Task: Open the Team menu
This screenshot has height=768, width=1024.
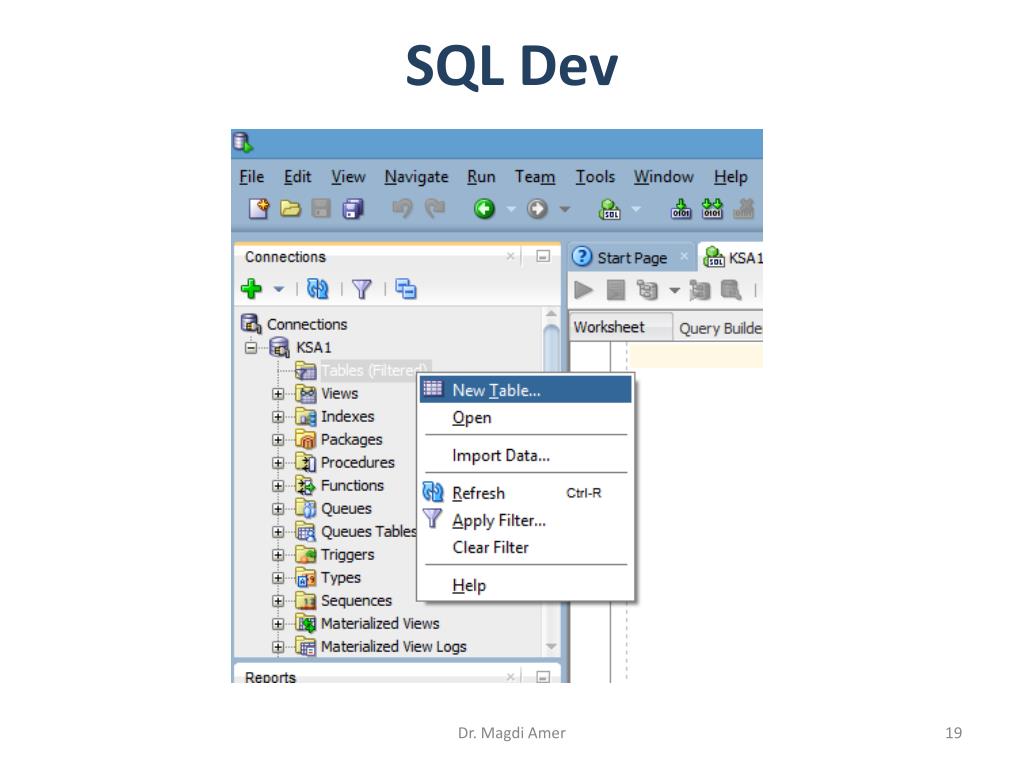Action: (x=535, y=177)
